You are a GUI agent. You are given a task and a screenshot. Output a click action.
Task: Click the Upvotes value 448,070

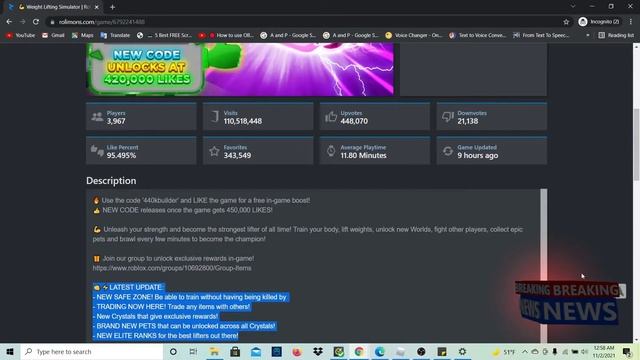pyautogui.click(x=354, y=121)
